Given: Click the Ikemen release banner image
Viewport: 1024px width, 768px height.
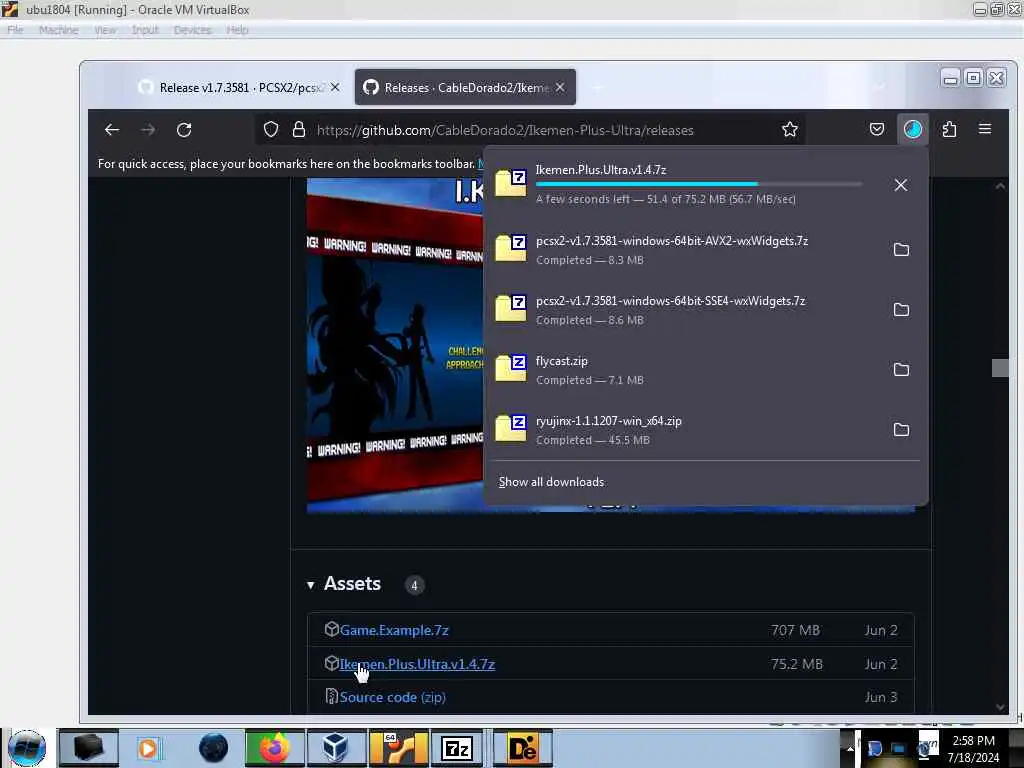Looking at the screenshot, I should pos(395,345).
